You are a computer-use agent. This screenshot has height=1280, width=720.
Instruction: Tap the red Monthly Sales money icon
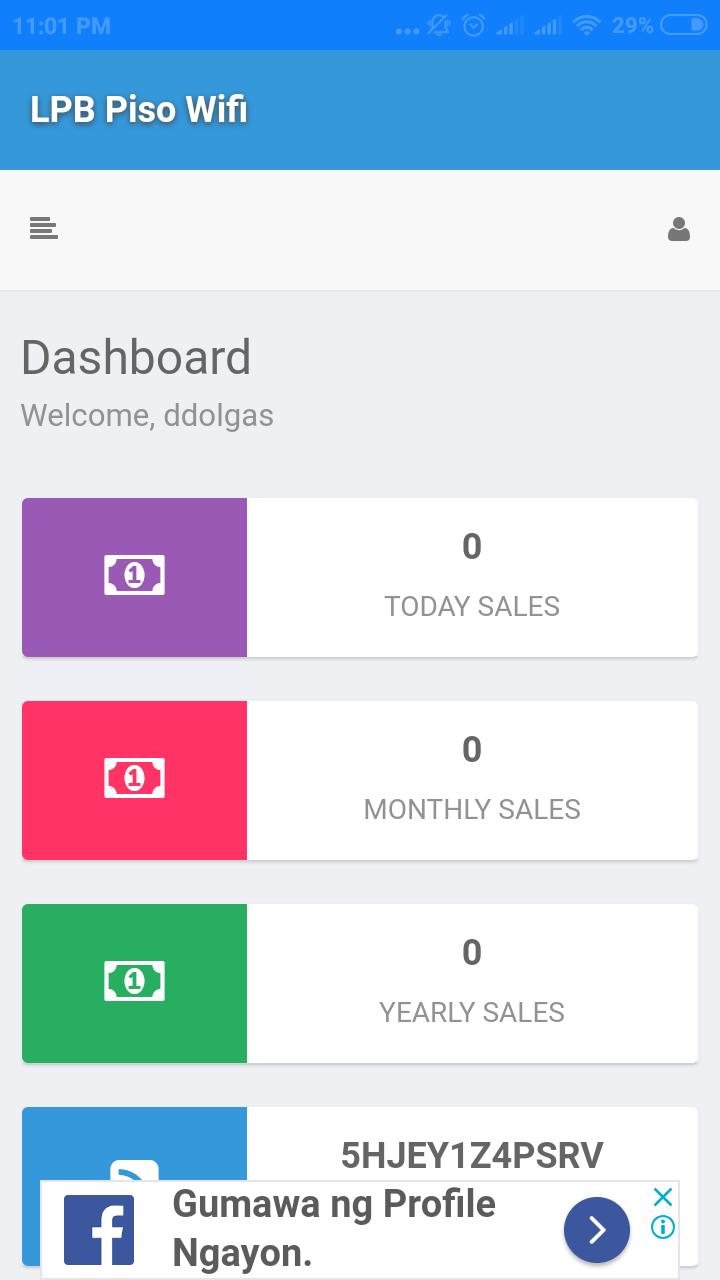click(134, 779)
